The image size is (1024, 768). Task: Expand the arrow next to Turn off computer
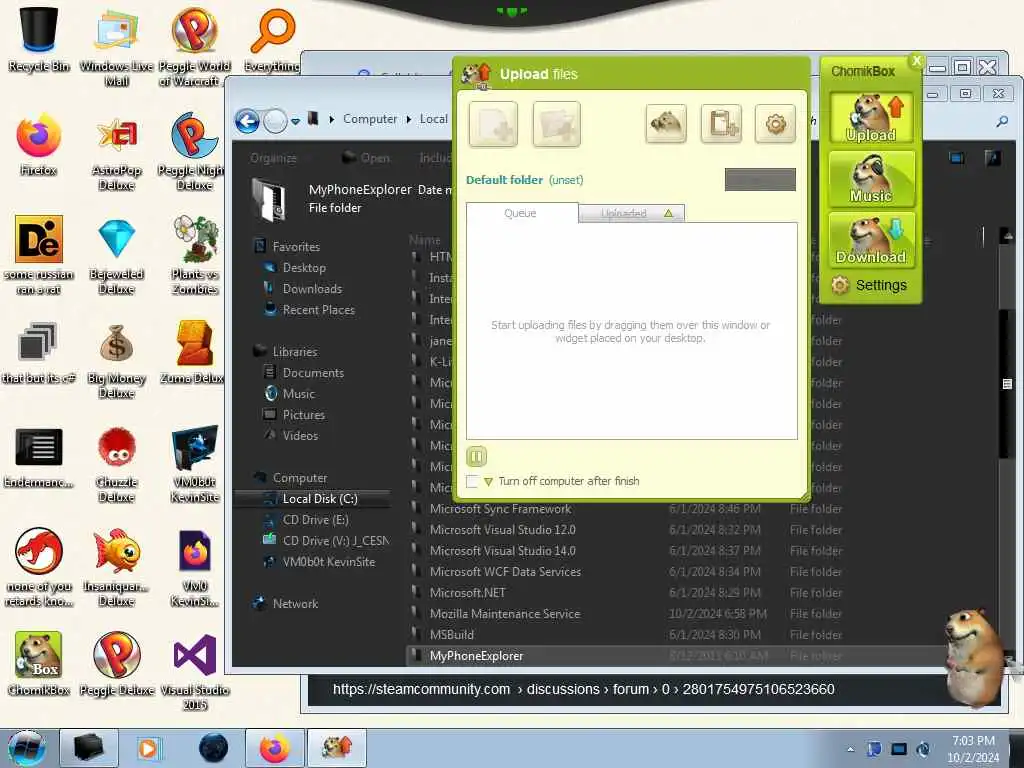coord(488,482)
